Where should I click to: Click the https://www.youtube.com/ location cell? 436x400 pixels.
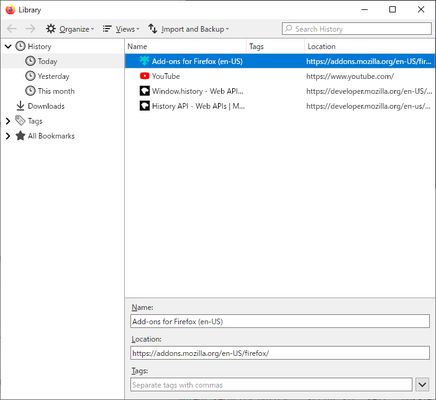350,76
